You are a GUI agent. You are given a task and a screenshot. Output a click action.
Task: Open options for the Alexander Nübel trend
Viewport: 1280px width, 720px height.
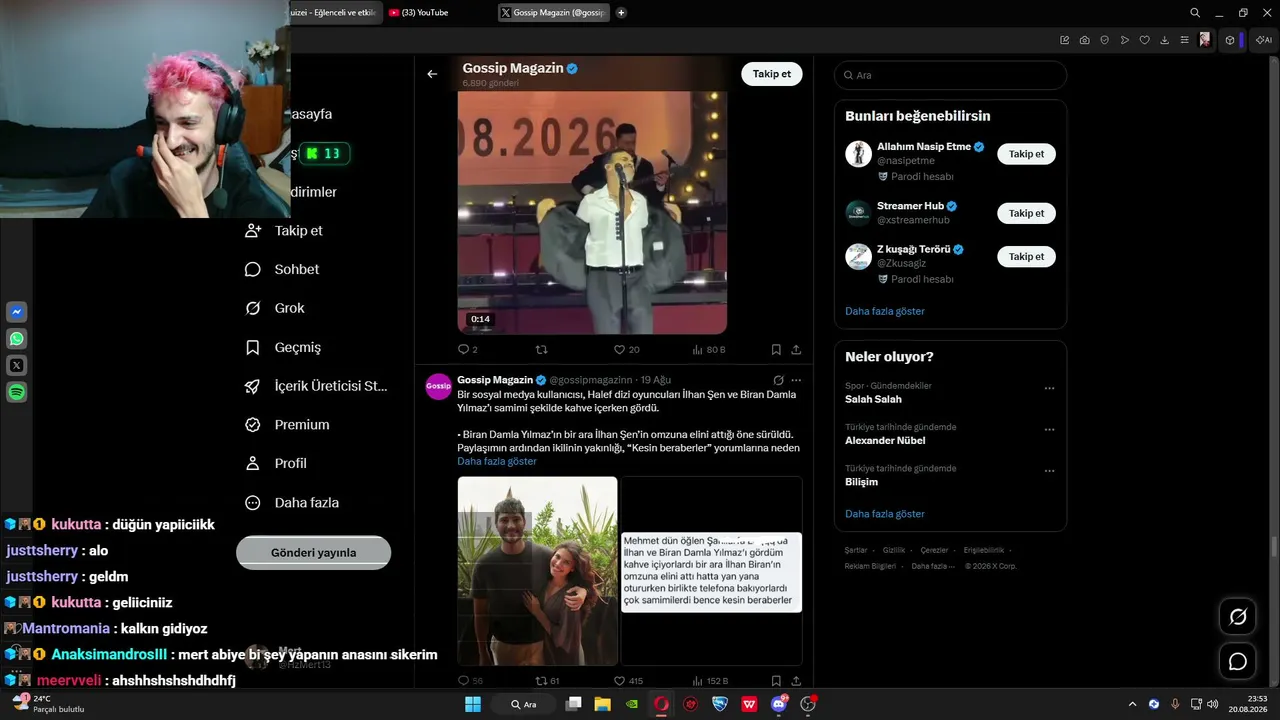[x=1049, y=430]
